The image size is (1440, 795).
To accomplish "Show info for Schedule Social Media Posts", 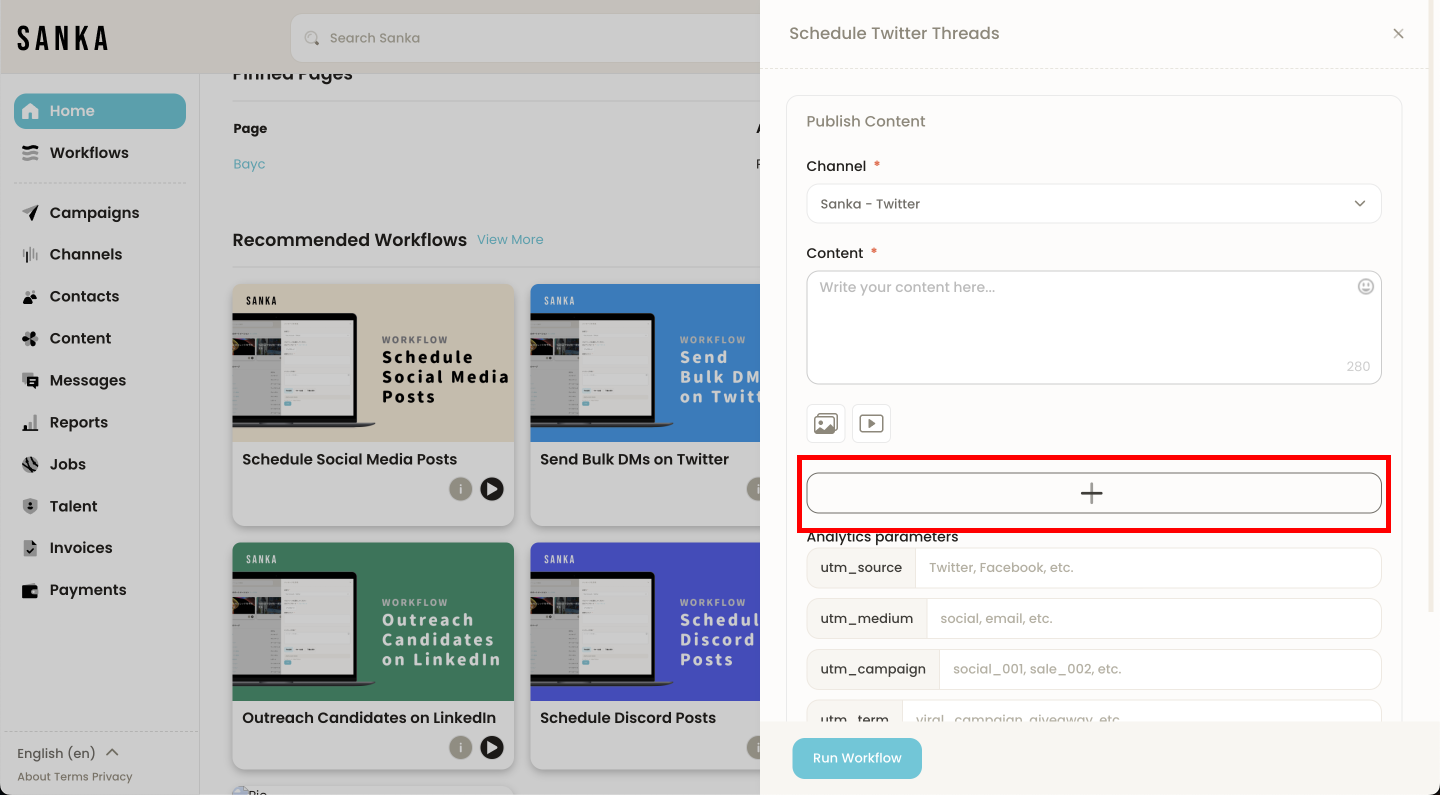I will [460, 489].
